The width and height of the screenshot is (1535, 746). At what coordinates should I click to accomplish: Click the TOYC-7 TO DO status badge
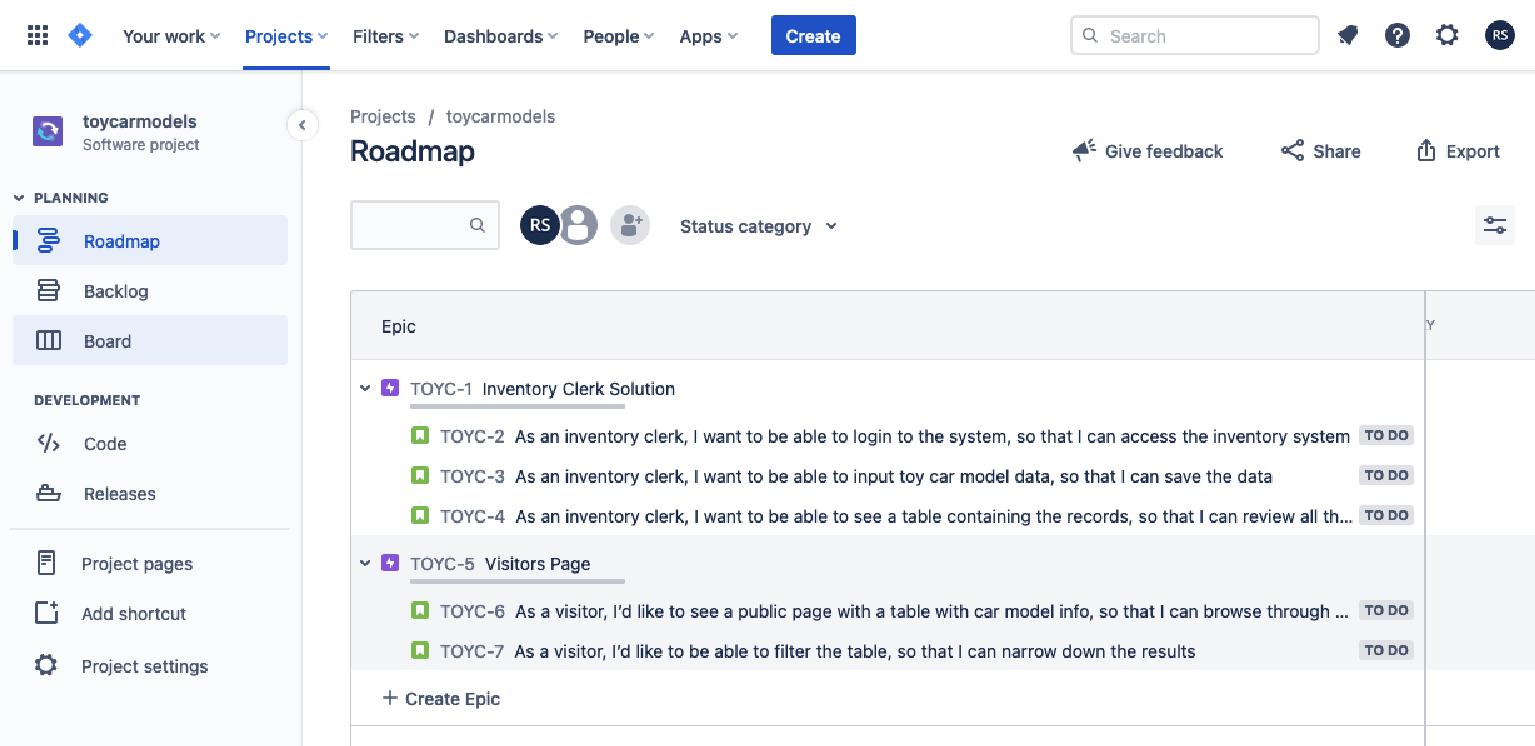(x=1386, y=650)
